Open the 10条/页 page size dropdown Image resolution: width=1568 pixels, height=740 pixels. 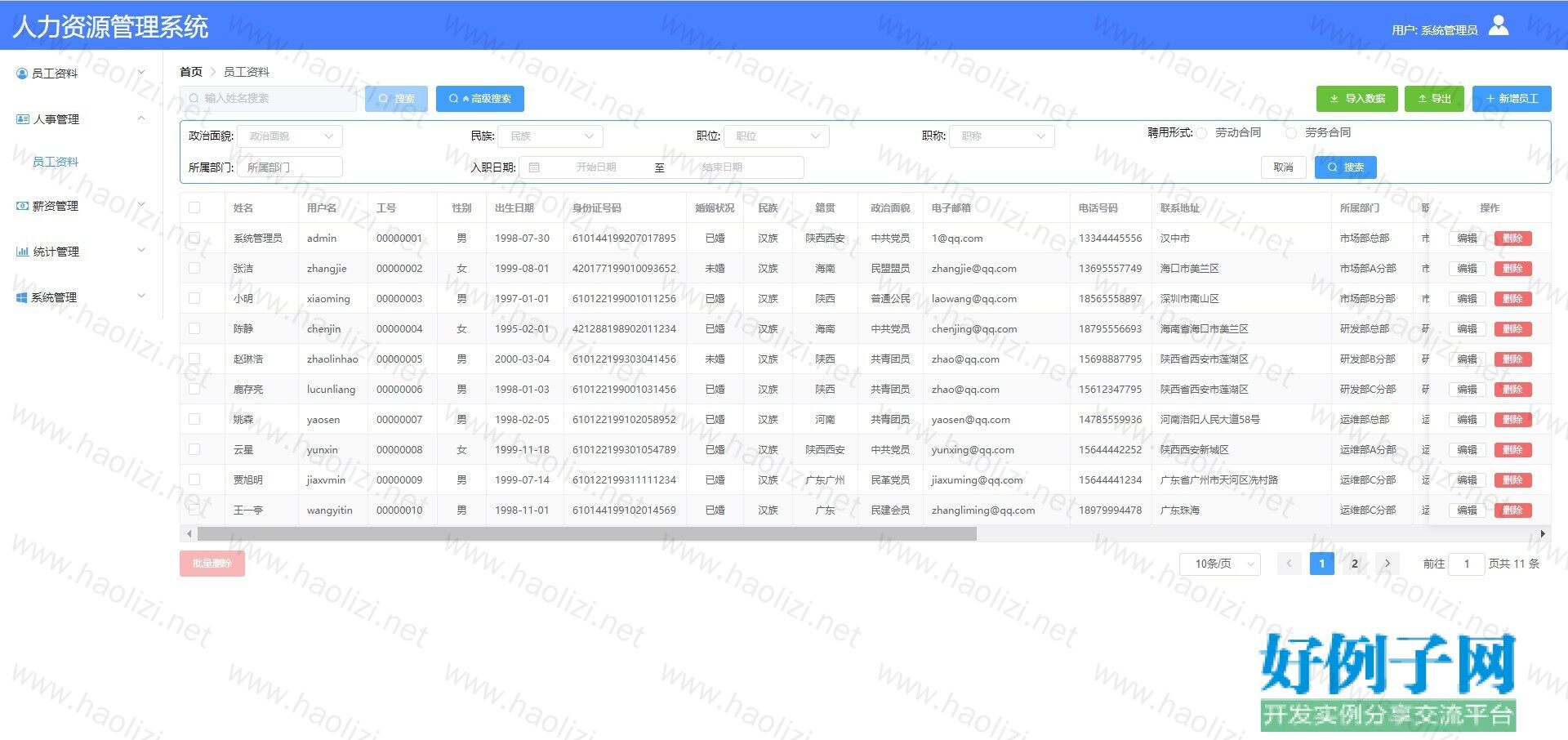coord(1220,564)
